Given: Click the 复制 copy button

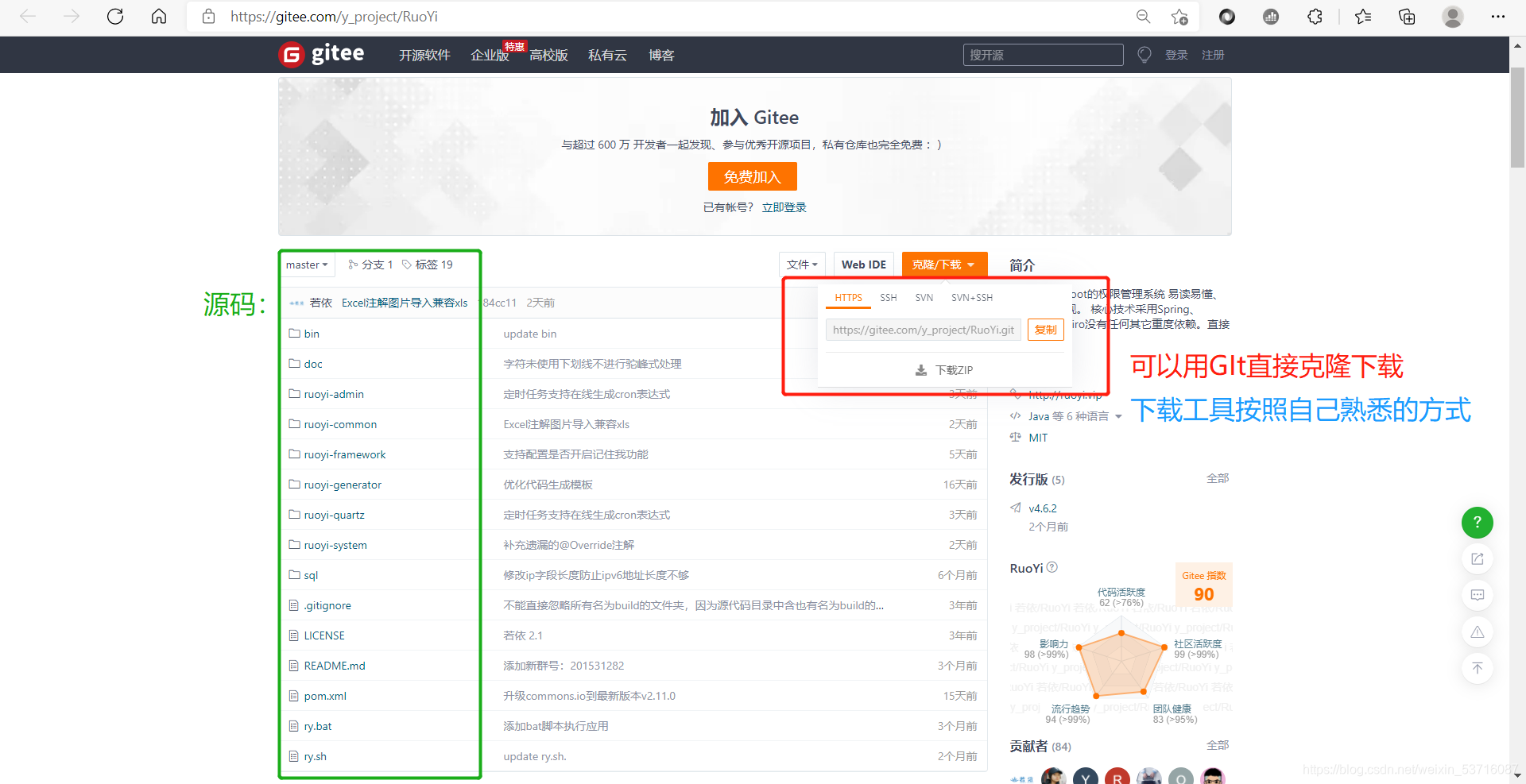Looking at the screenshot, I should pyautogui.click(x=1046, y=330).
